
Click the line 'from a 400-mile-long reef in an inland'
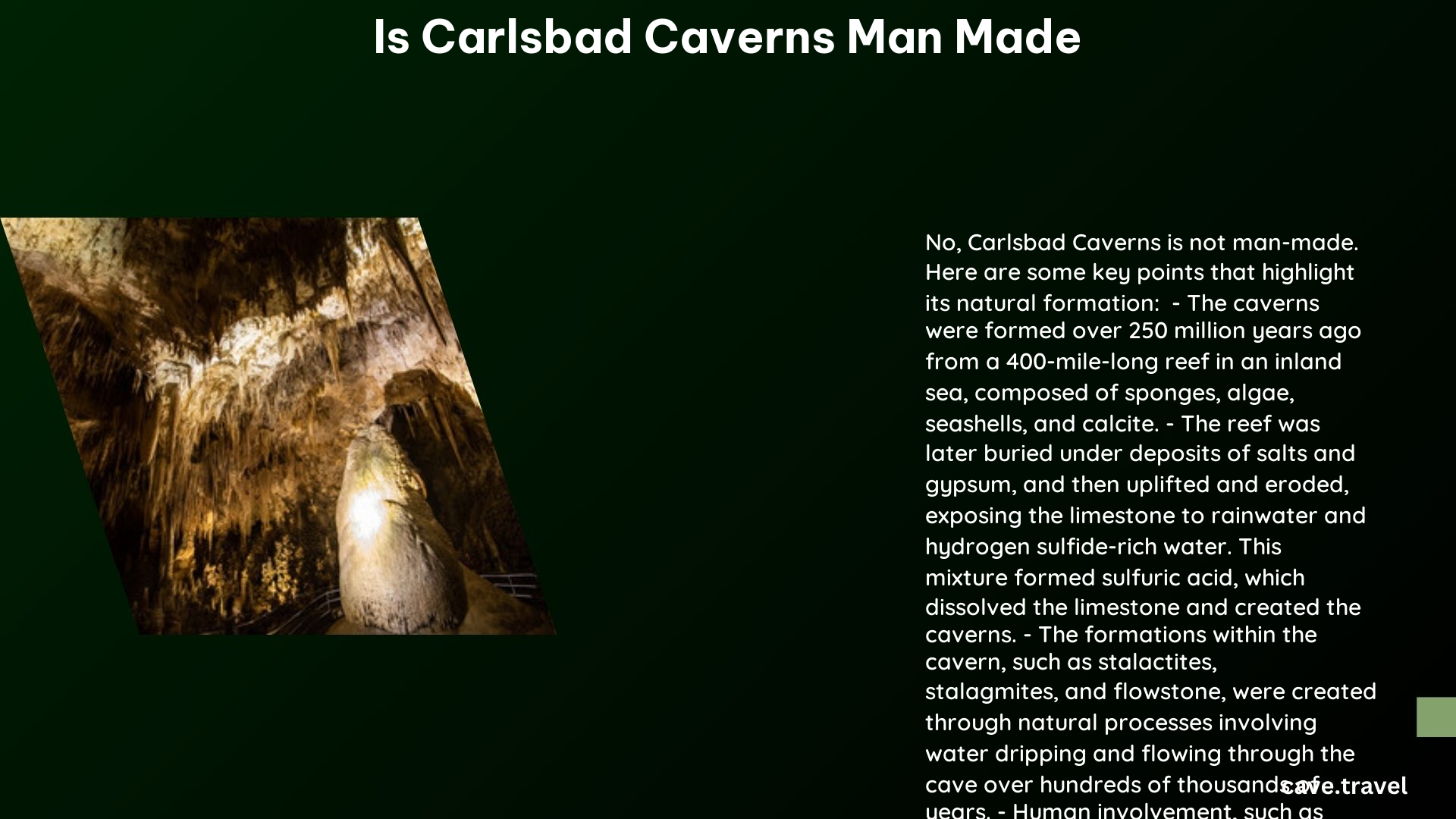pos(1133,362)
